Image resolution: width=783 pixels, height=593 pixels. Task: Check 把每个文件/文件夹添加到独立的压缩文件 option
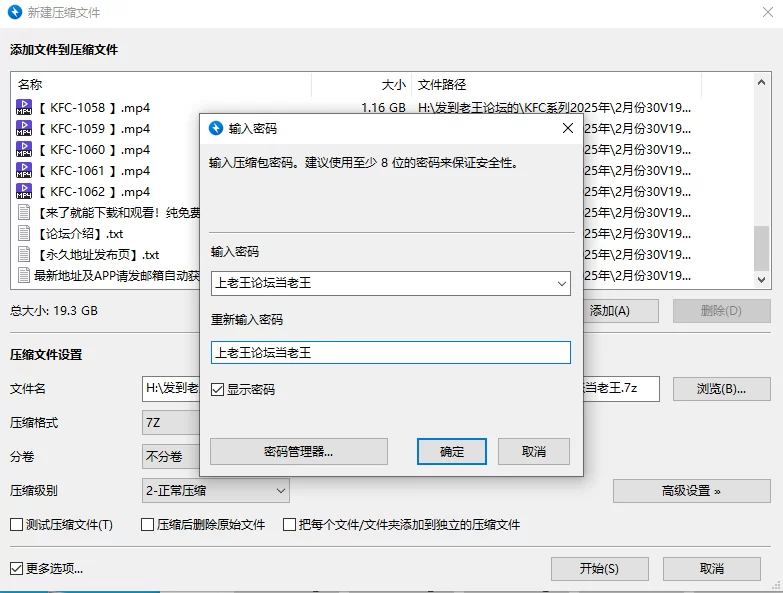point(289,525)
